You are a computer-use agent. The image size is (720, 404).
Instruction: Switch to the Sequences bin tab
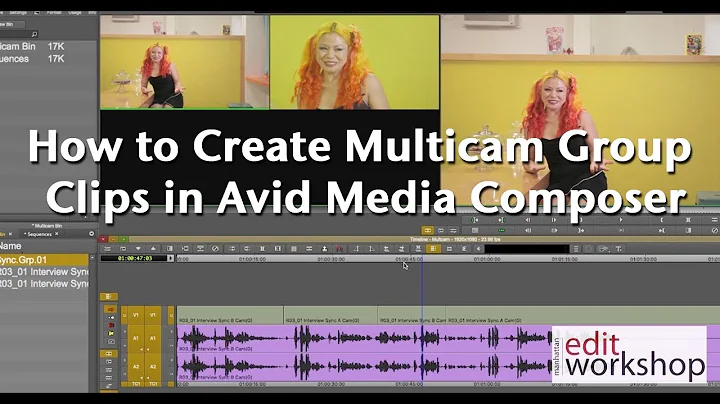[x=39, y=234]
